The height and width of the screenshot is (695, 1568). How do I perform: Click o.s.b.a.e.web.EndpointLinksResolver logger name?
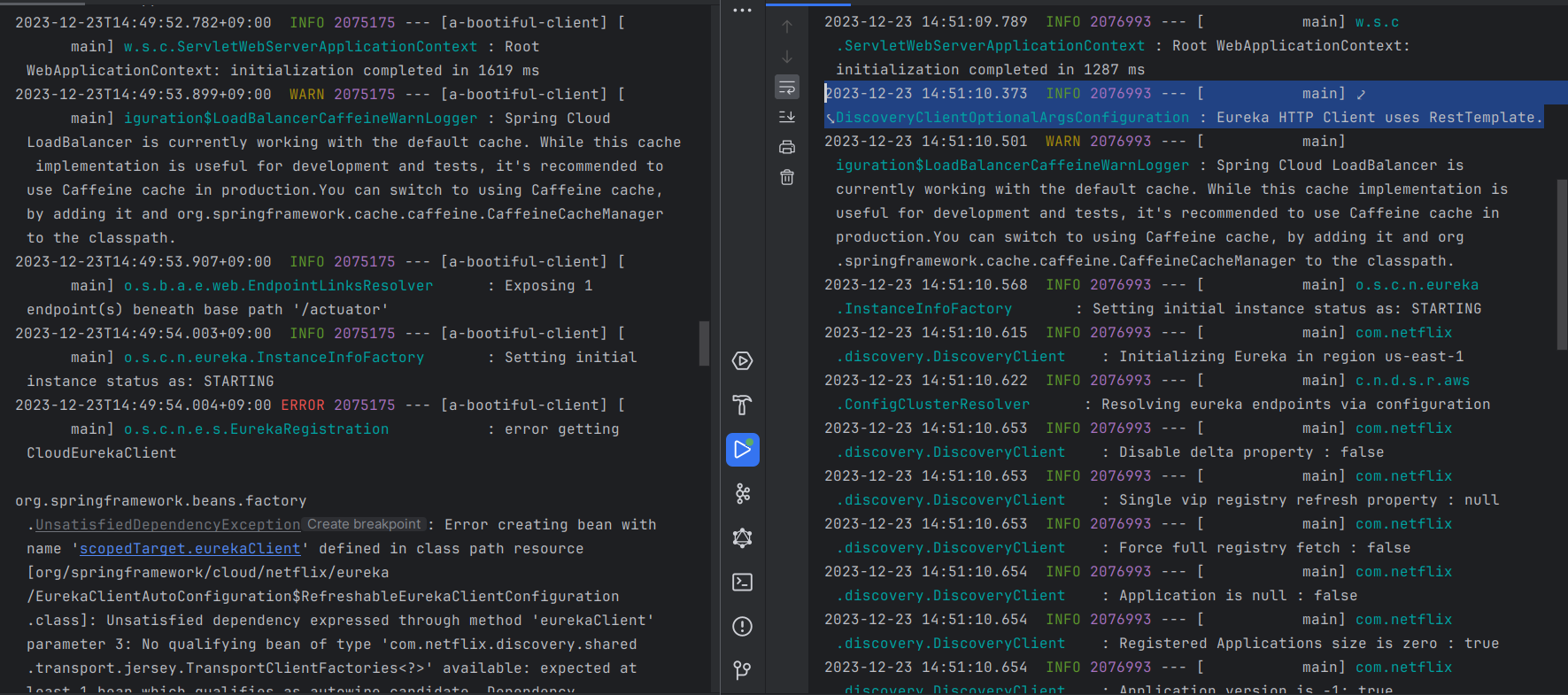(279, 286)
